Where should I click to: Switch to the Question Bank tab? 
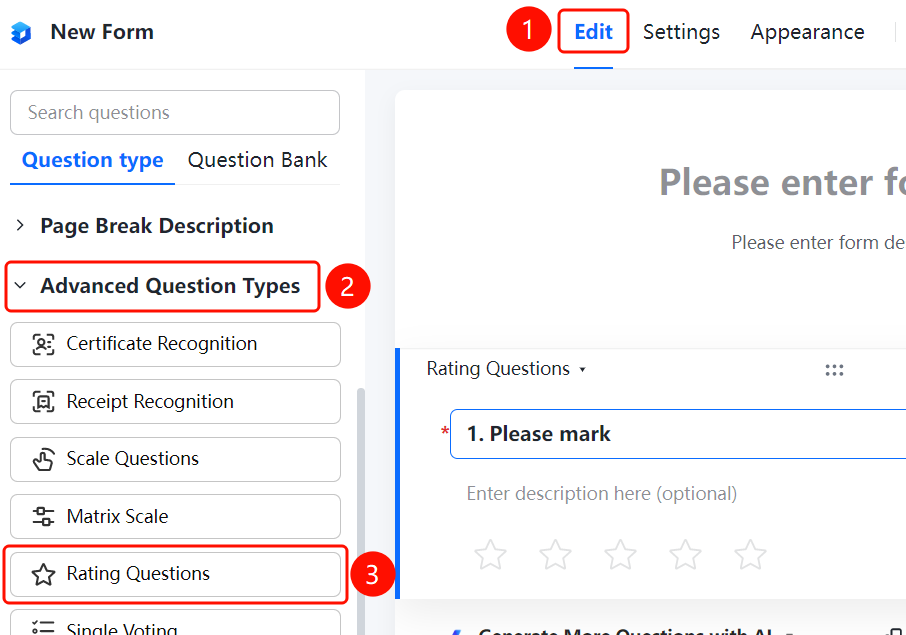point(258,160)
